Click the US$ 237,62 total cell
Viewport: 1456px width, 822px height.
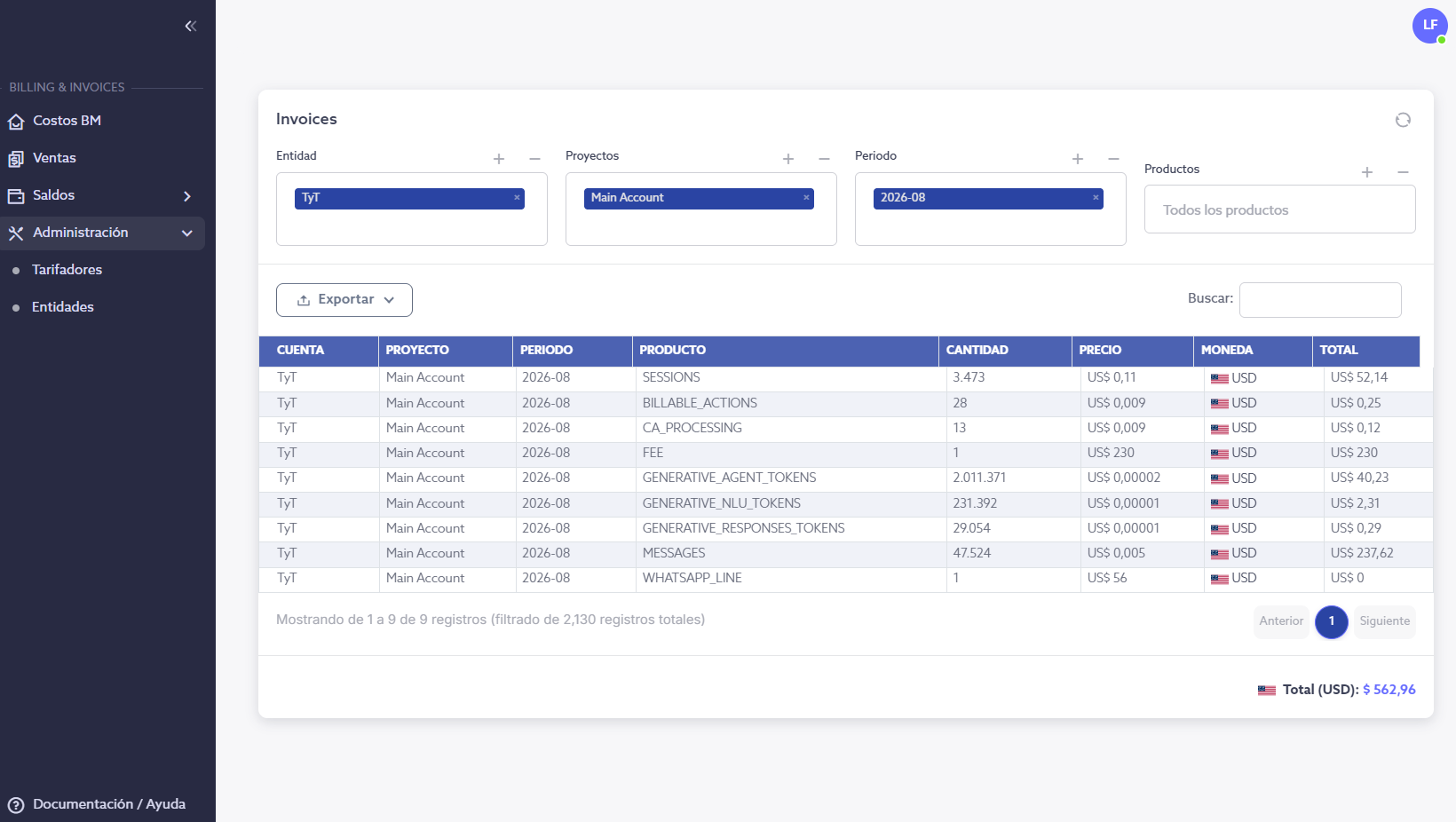1377,554
